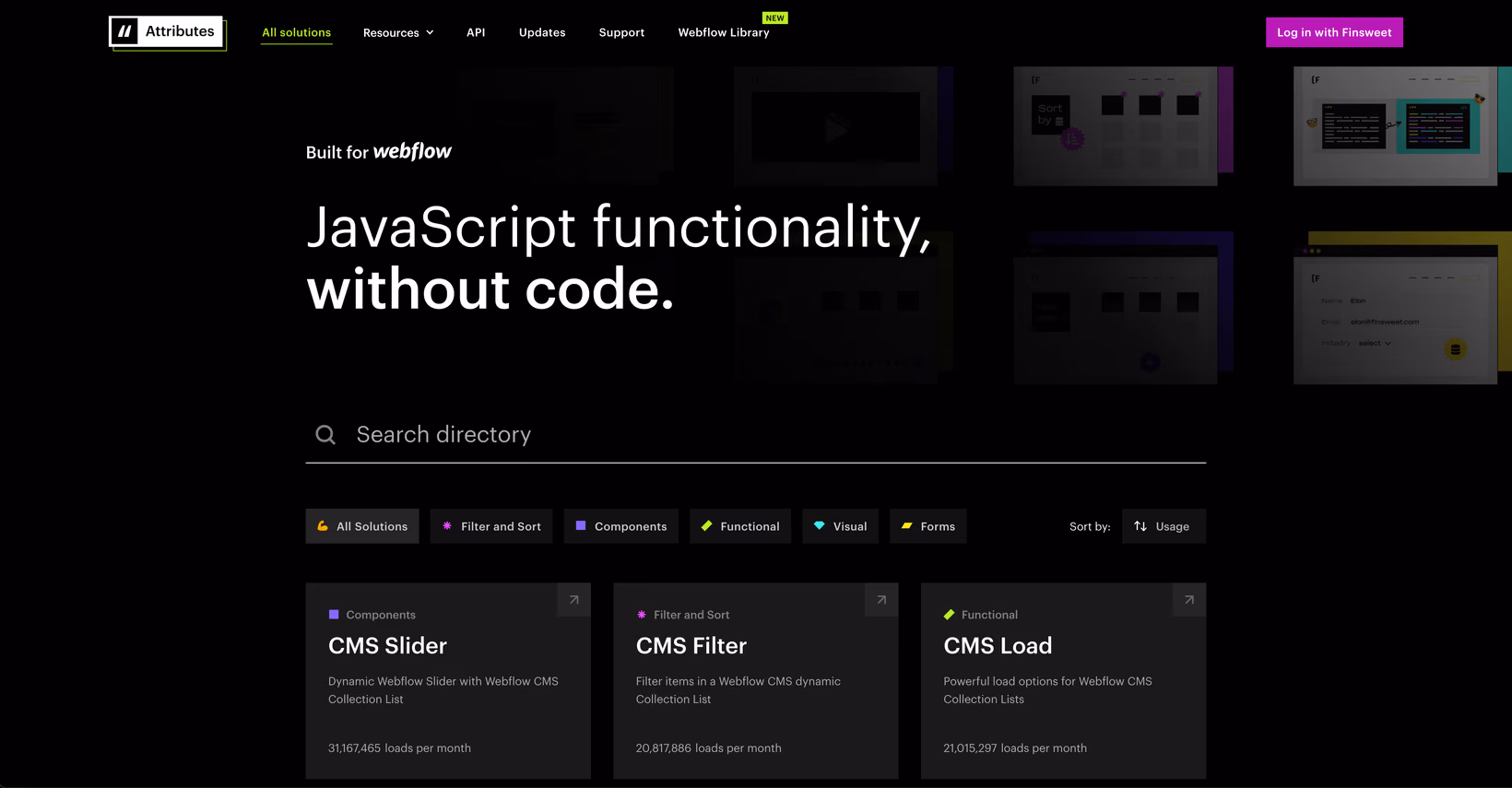The image size is (1512, 788).
Task: Open the CMS Slider solution title
Action: (x=387, y=646)
